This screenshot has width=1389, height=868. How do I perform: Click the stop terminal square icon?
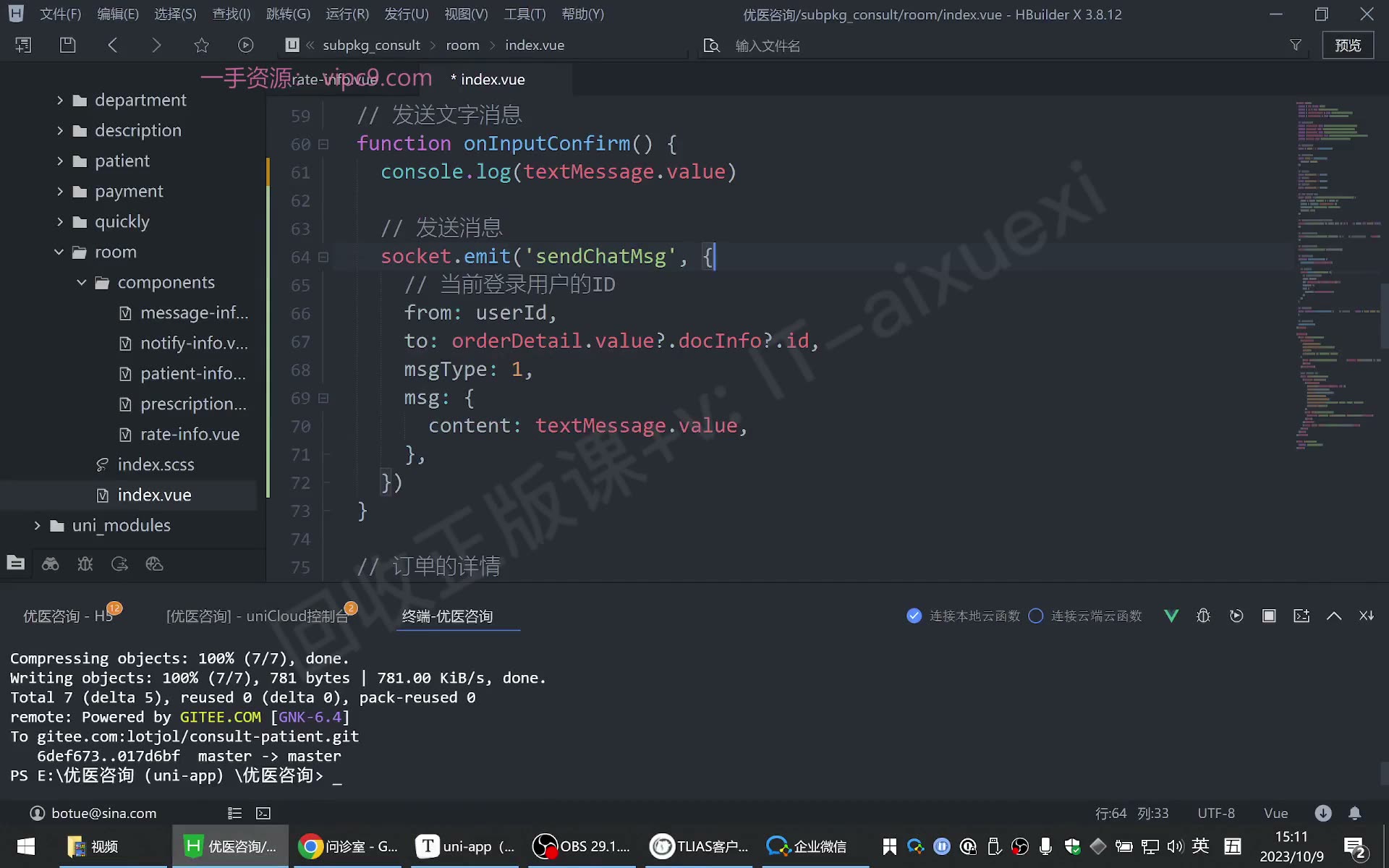point(1269,616)
